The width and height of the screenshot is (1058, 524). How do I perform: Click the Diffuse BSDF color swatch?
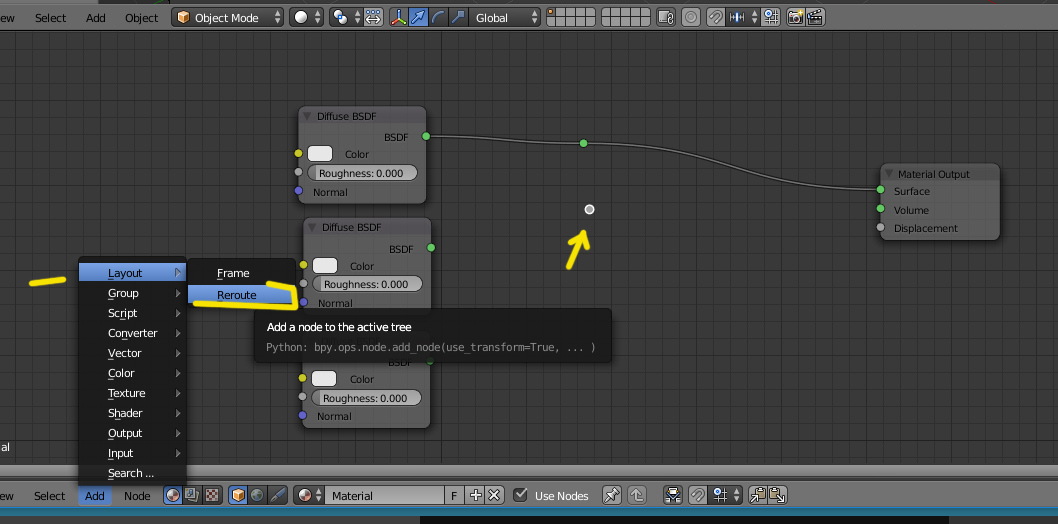click(x=320, y=154)
